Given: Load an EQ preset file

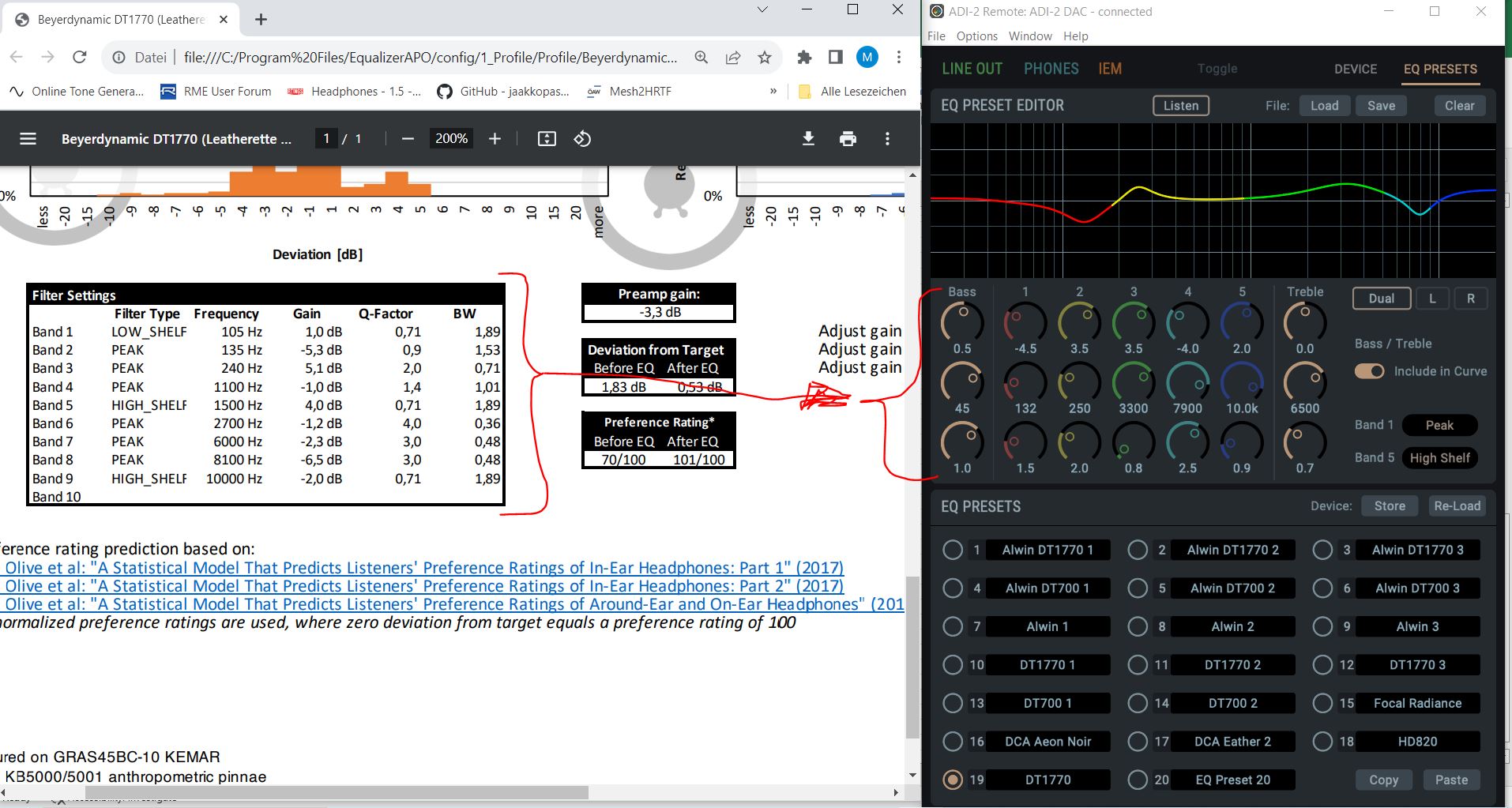Looking at the screenshot, I should [x=1325, y=106].
